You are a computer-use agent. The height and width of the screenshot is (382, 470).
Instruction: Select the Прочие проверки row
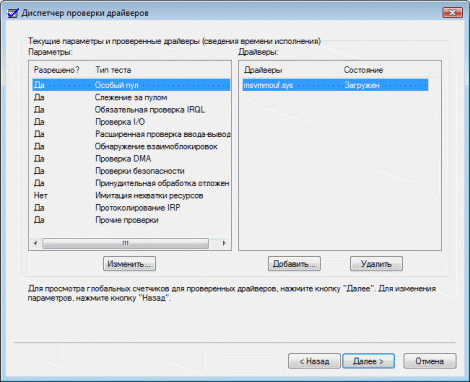click(131, 220)
